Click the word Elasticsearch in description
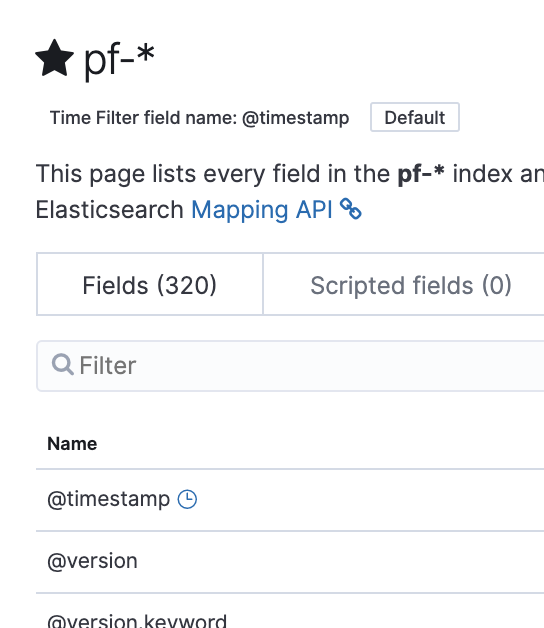This screenshot has width=544, height=628. click(x=109, y=210)
